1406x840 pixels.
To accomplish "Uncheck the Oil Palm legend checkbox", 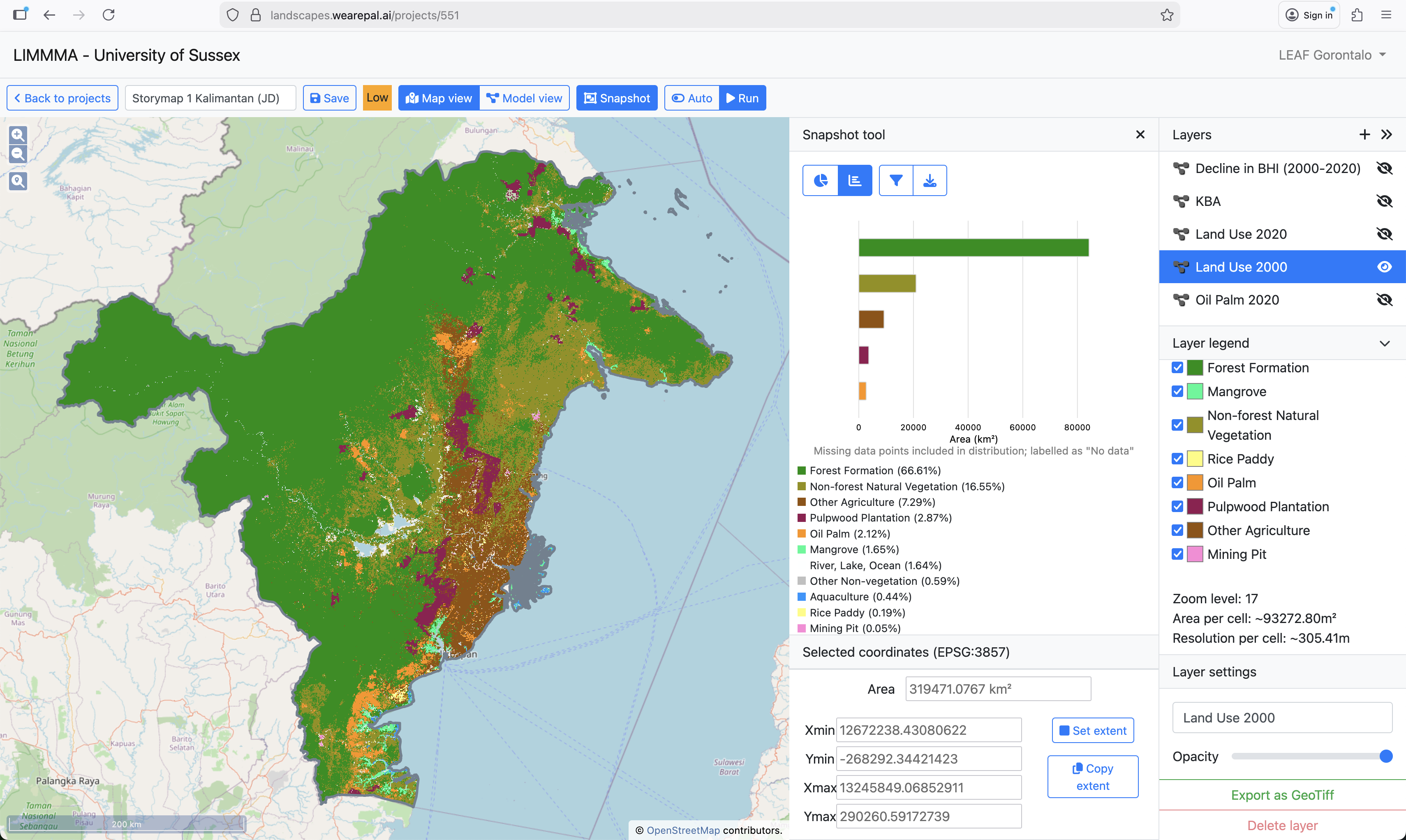I will pyautogui.click(x=1177, y=482).
